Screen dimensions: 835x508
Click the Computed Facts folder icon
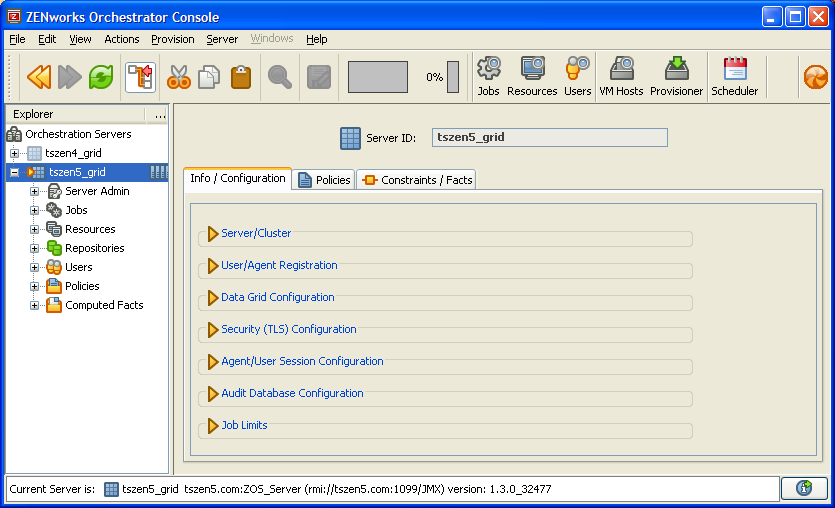54,305
